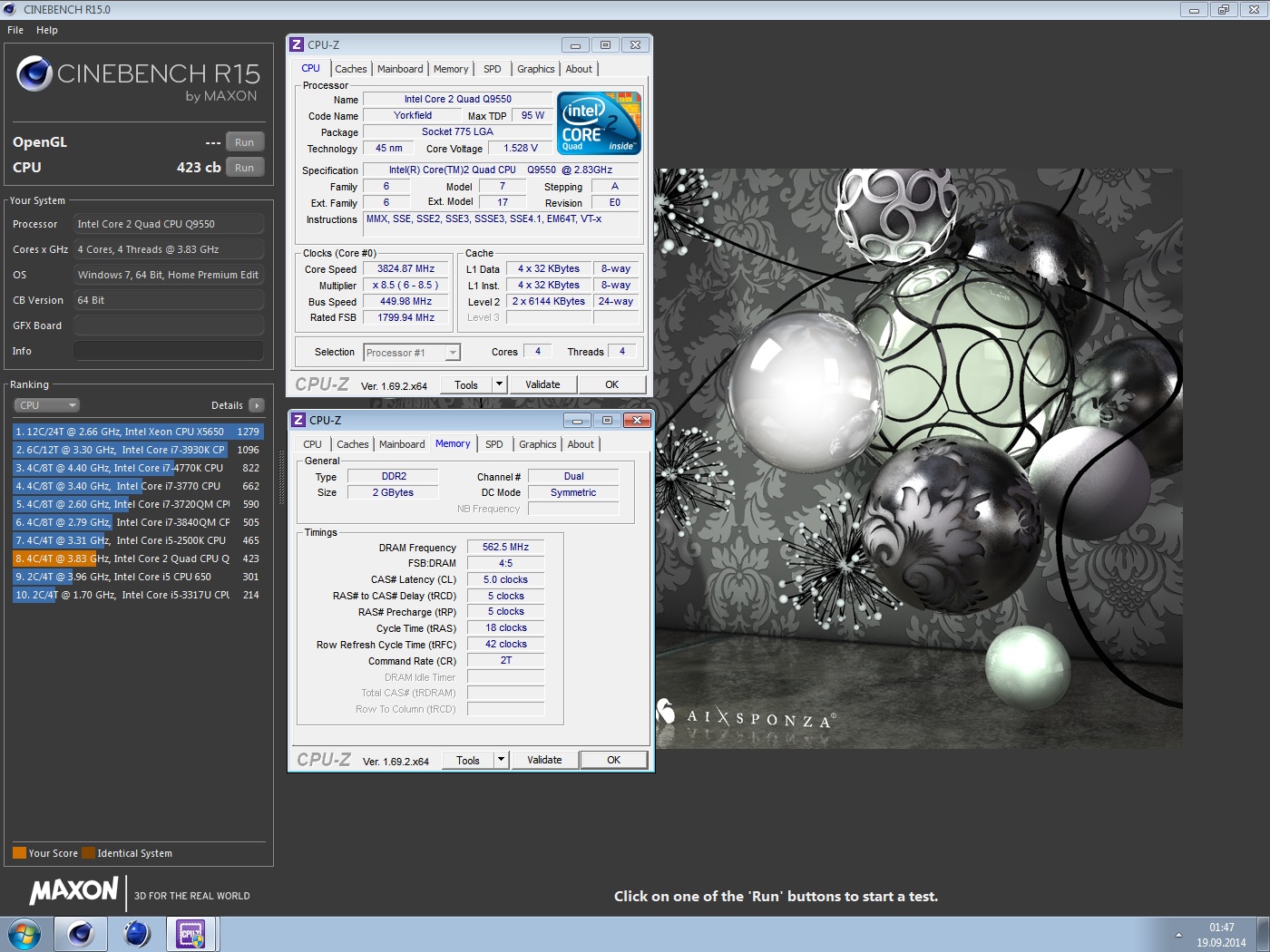Select ranking row 2 Core i7-3930K
The width and height of the screenshot is (1270, 952).
tap(138, 450)
